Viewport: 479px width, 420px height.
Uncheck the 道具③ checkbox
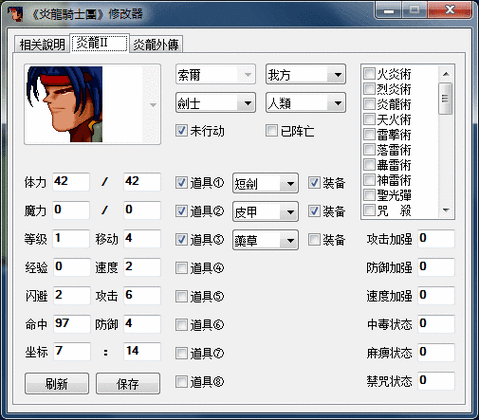(182, 239)
